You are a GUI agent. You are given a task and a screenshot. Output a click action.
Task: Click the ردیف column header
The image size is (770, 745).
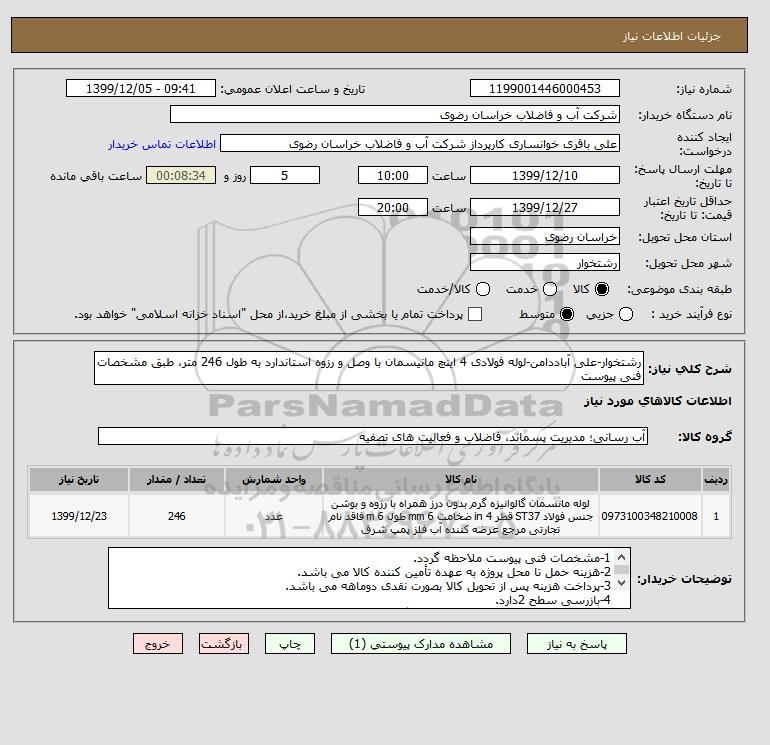tap(716, 479)
